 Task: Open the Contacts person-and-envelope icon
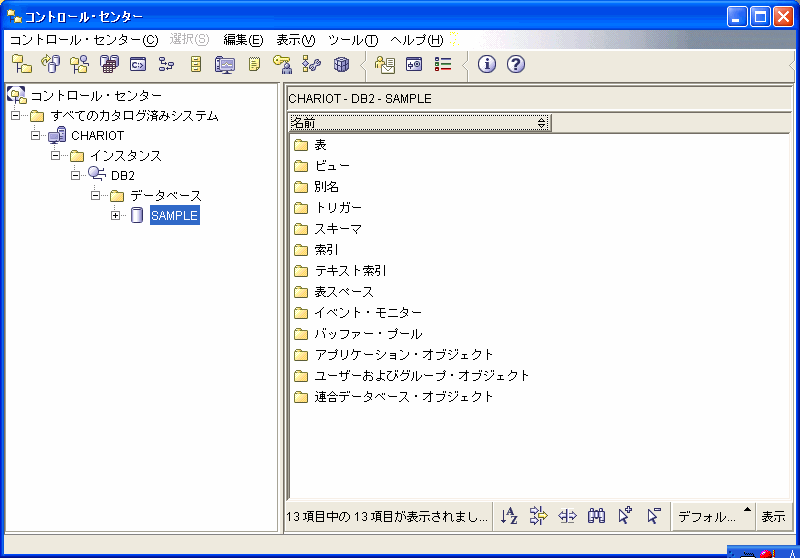pos(385,64)
